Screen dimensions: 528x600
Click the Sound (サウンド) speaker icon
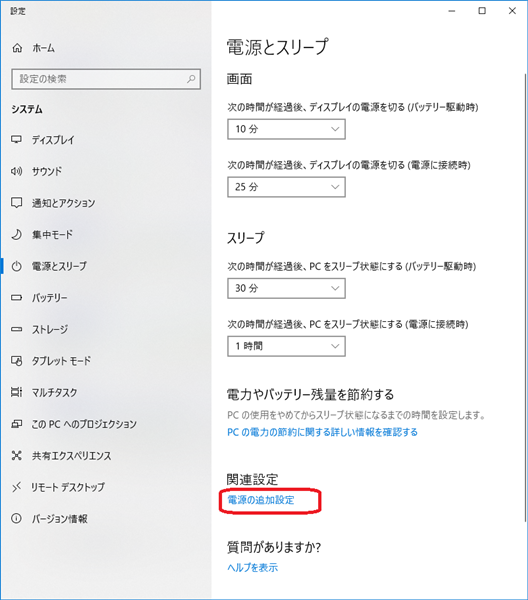(x=16, y=171)
